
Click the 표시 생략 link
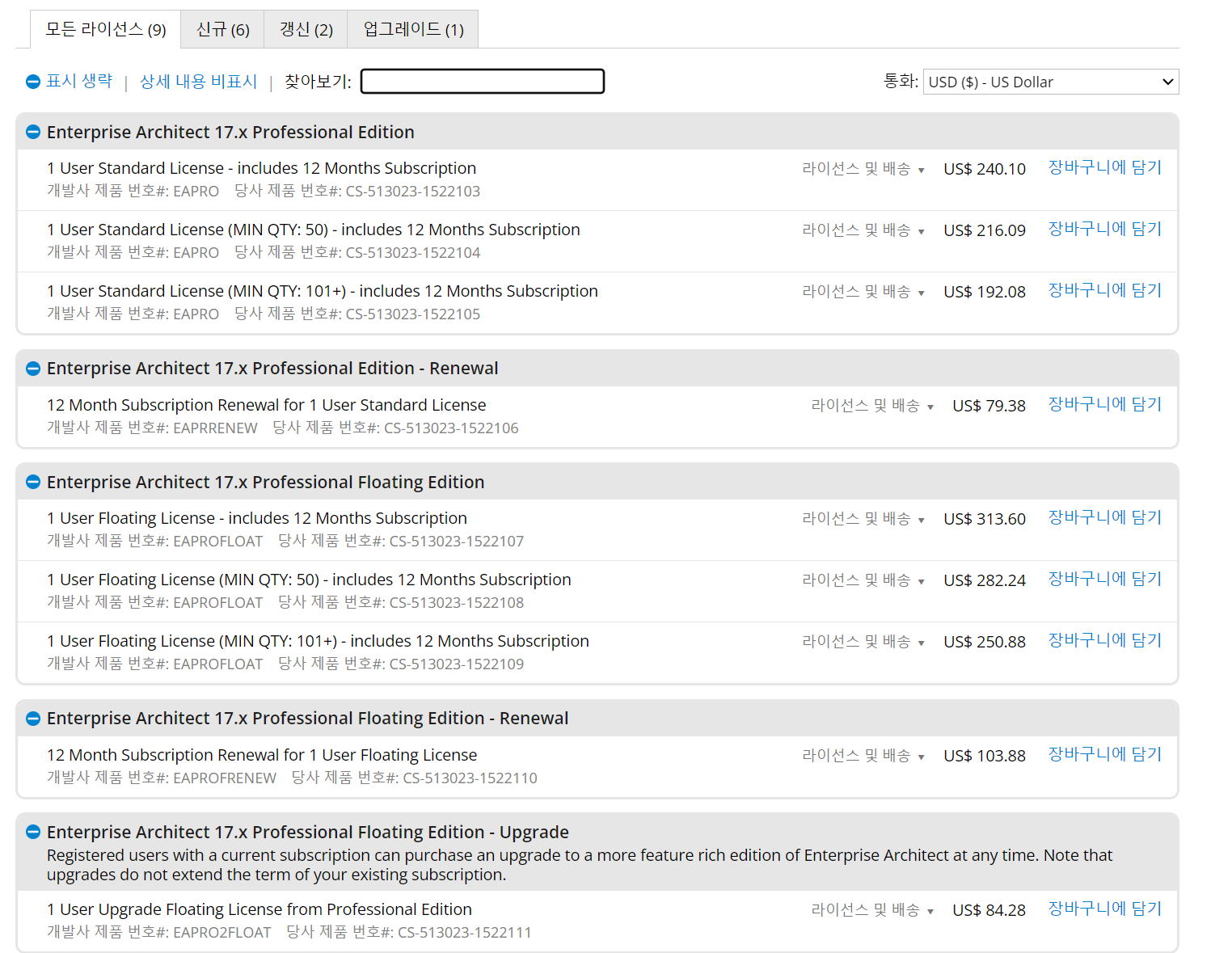(79, 81)
